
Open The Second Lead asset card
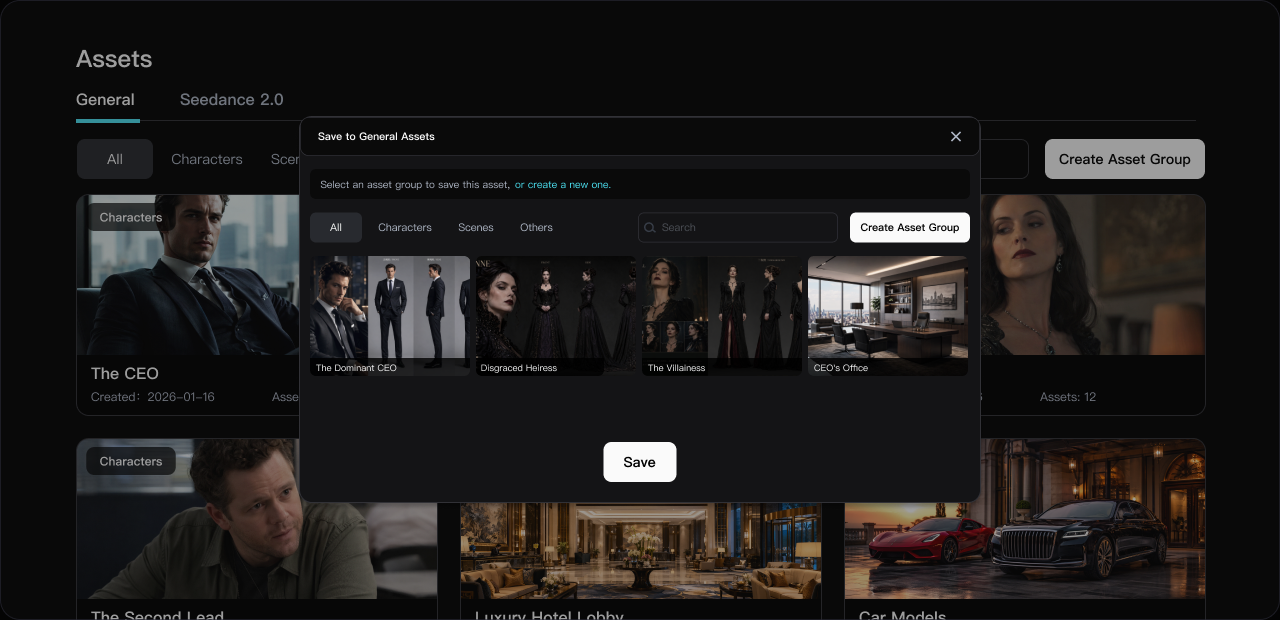click(x=257, y=529)
